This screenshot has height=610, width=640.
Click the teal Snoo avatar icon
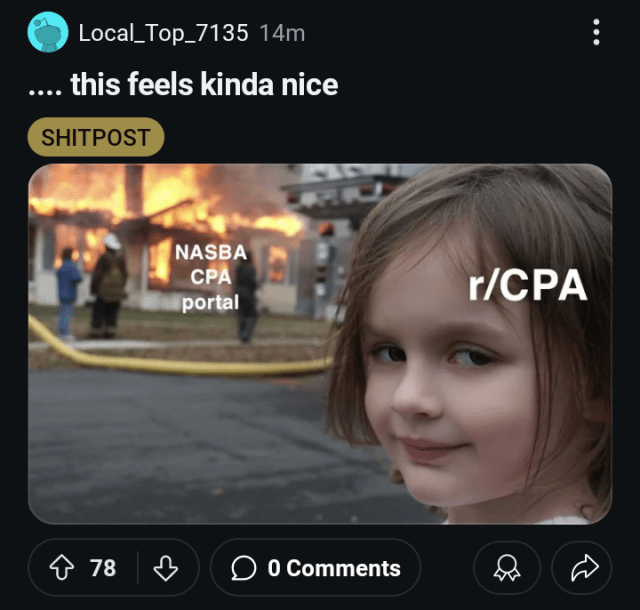pyautogui.click(x=48, y=32)
